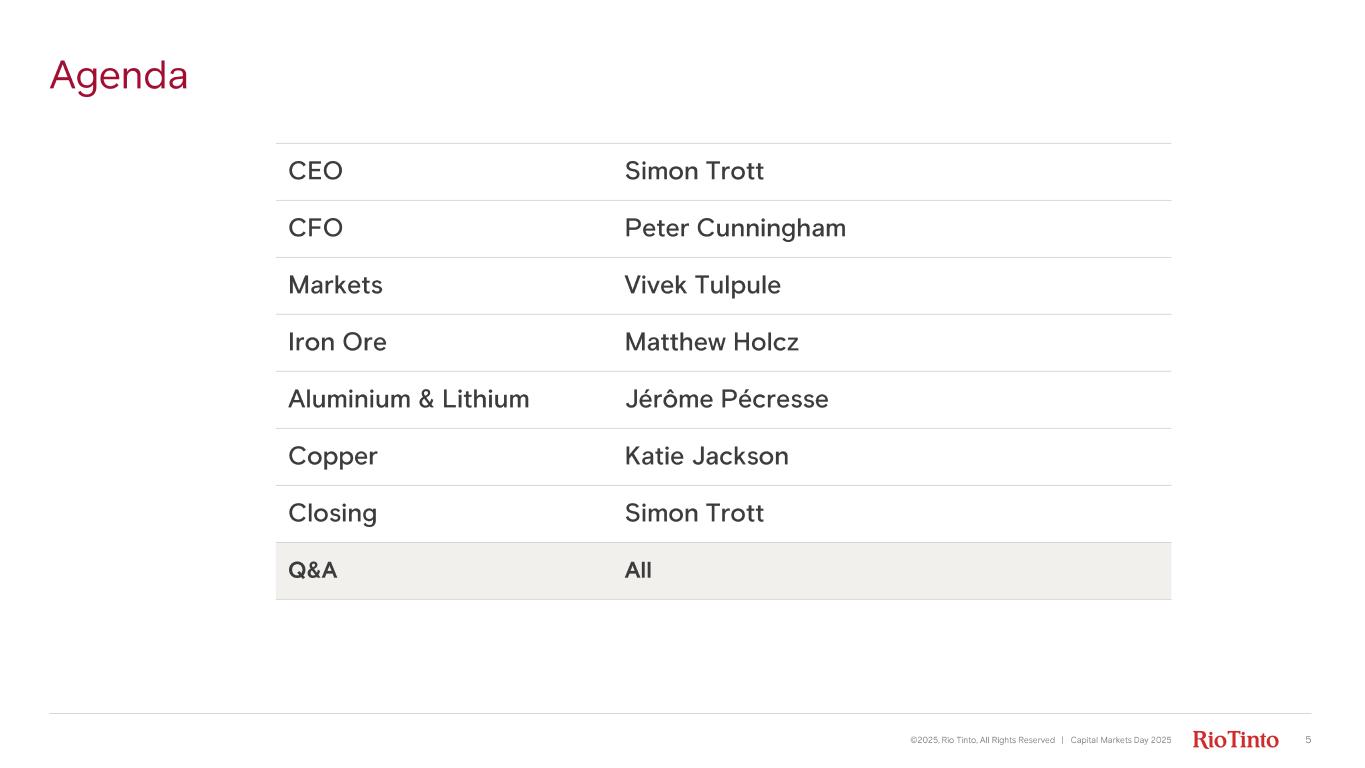Select the CFO agenda row label
The image size is (1365, 768).
coord(315,228)
